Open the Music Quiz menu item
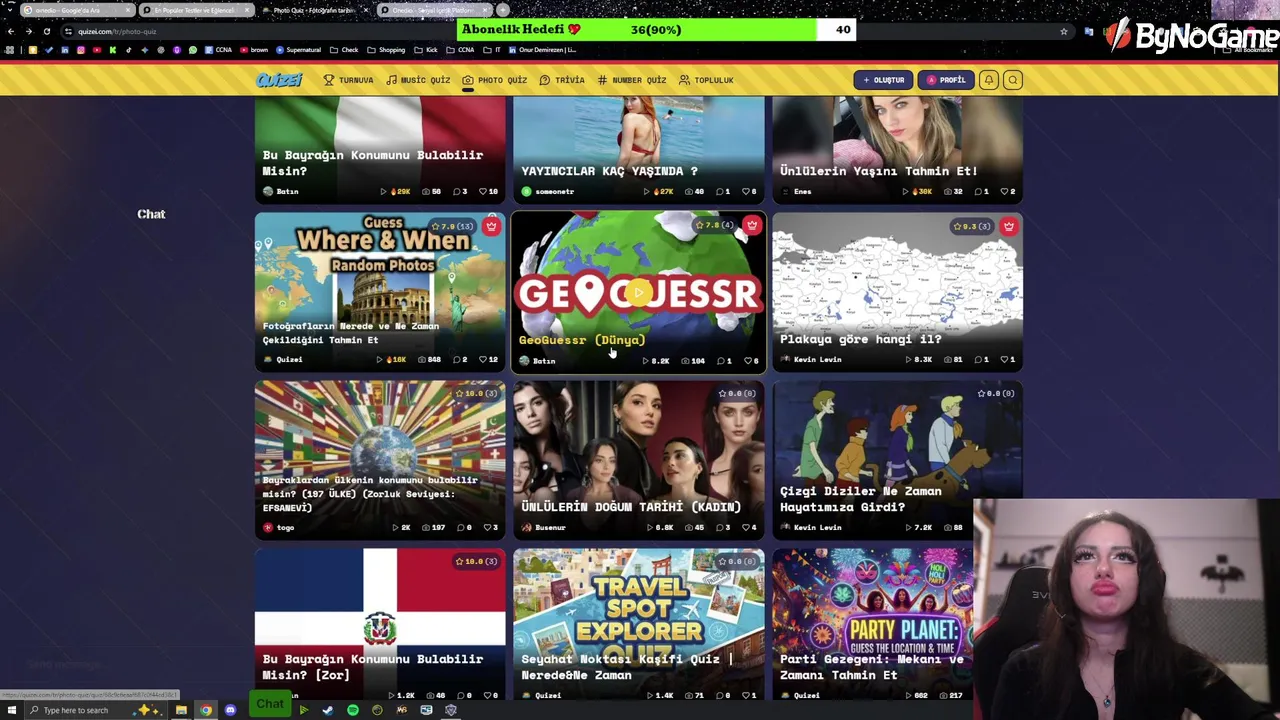 418,80
